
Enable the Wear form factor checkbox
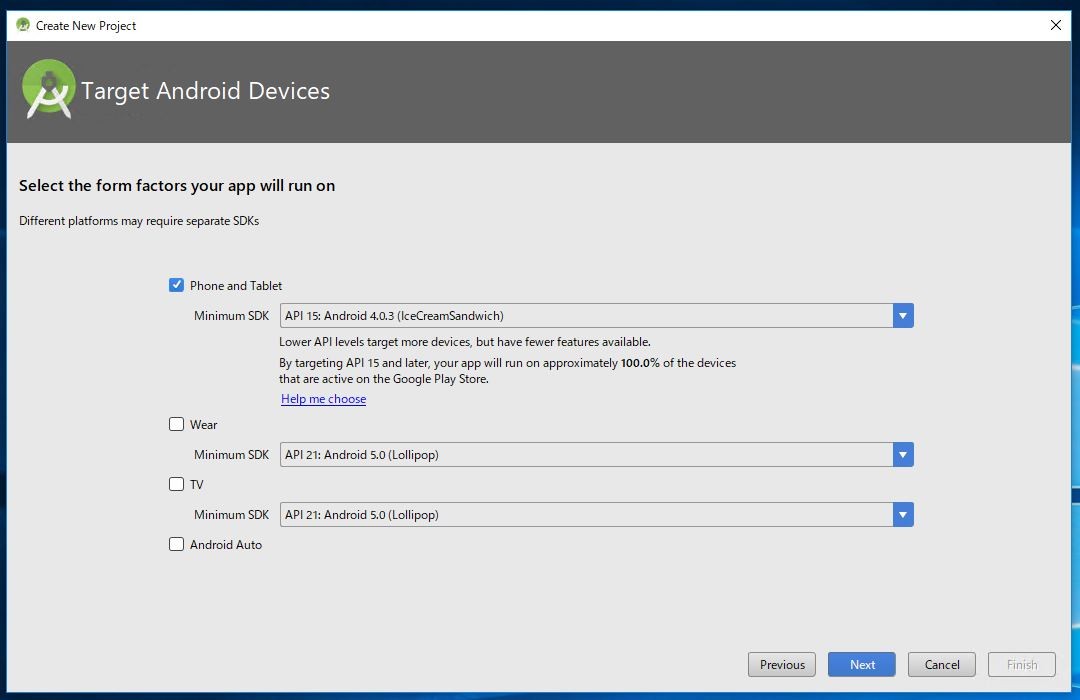[x=177, y=424]
